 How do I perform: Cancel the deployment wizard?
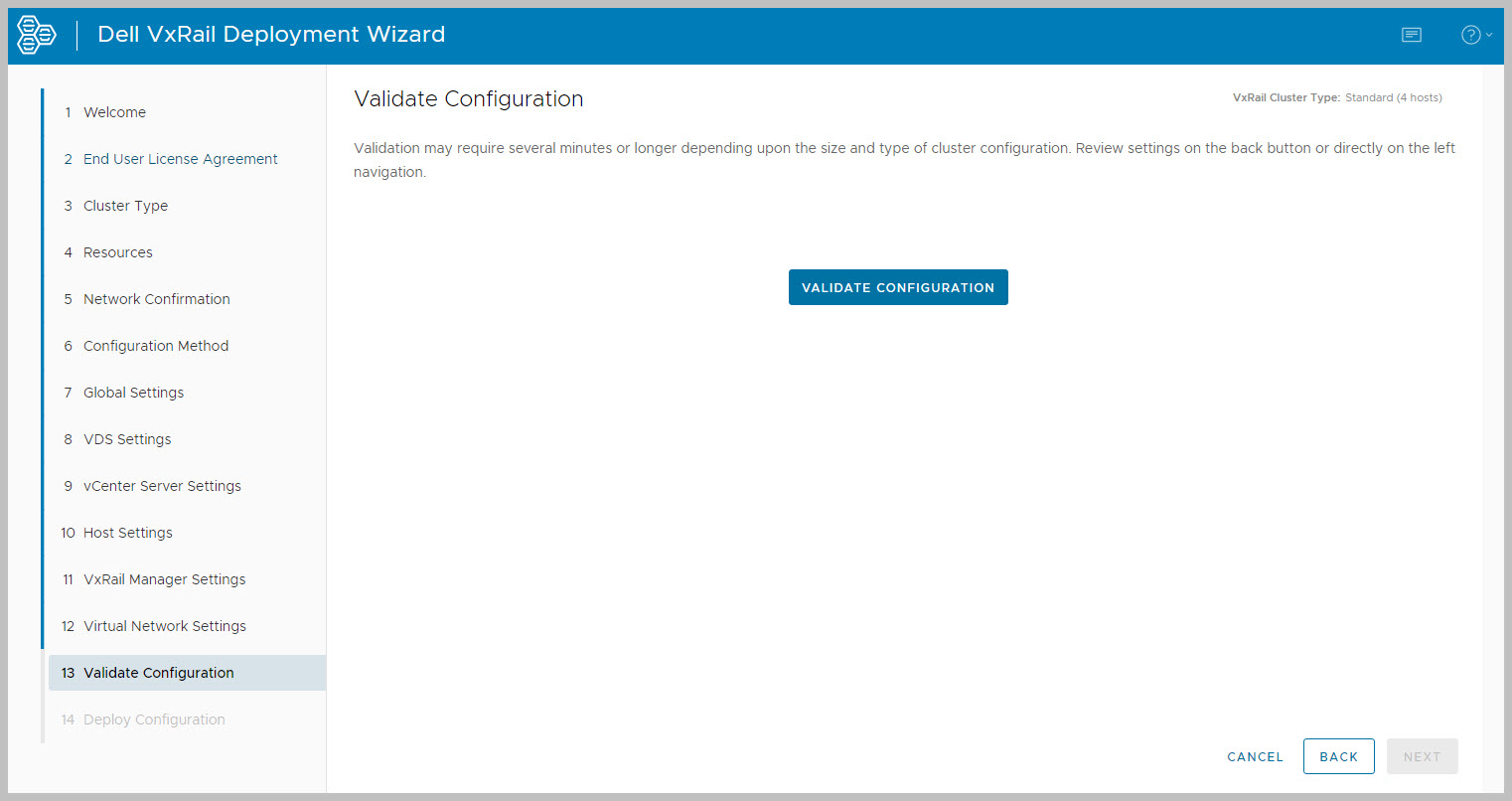tap(1255, 756)
